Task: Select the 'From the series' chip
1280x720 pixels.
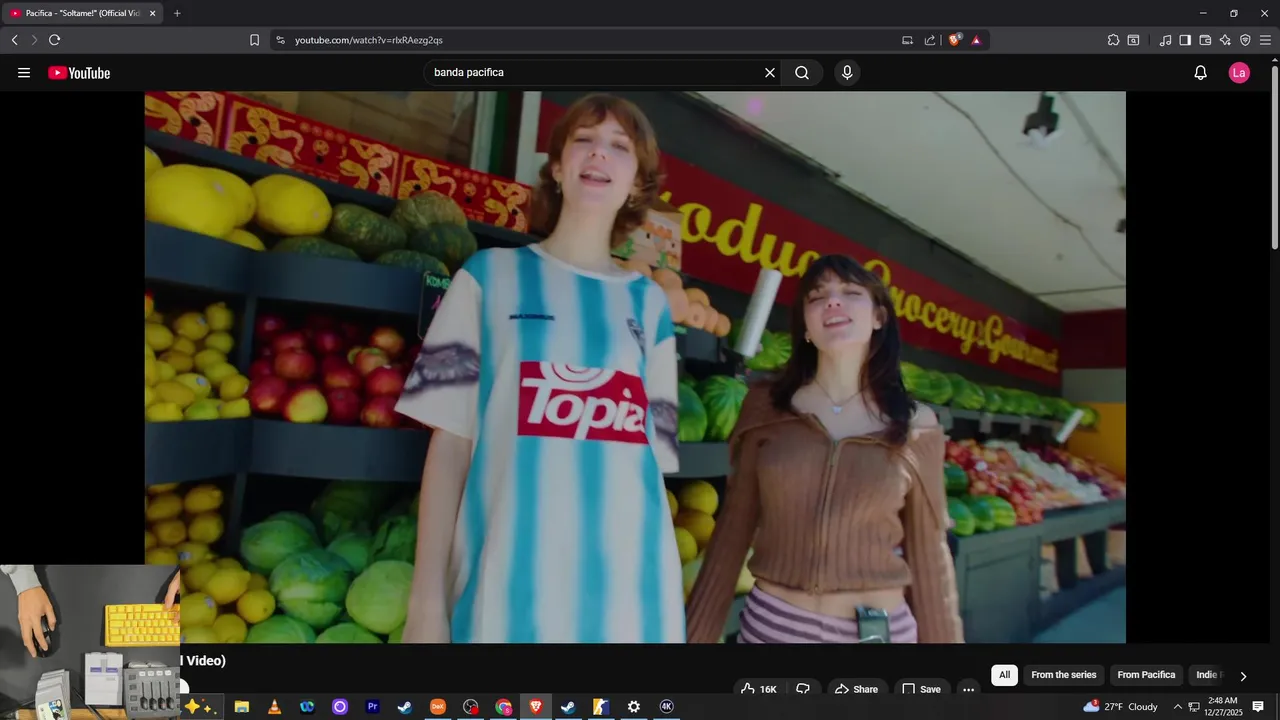Action: tap(1064, 675)
